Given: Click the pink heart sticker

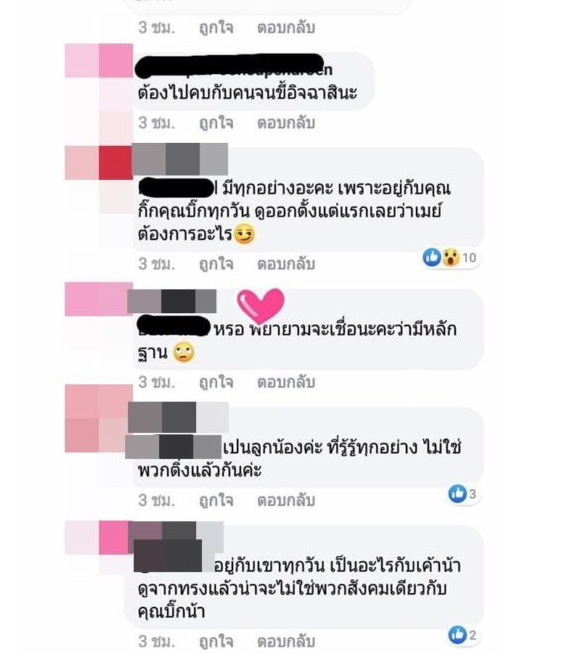Looking at the screenshot, I should (x=260, y=306).
